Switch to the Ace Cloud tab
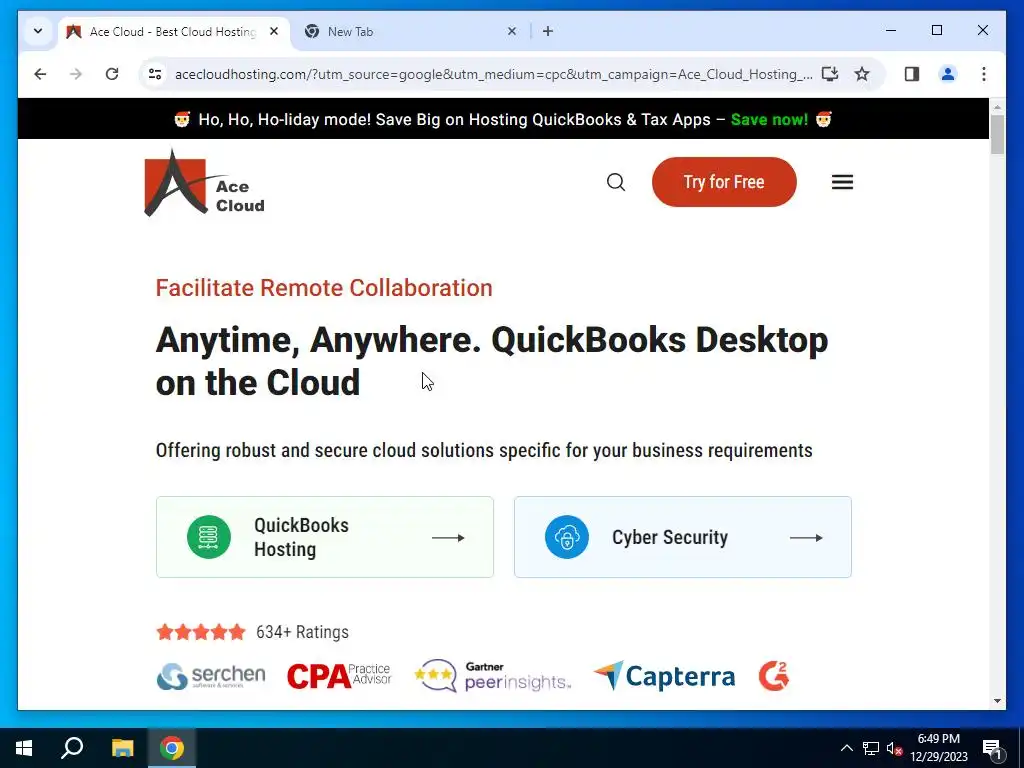The width and height of the screenshot is (1024, 768). [x=172, y=31]
